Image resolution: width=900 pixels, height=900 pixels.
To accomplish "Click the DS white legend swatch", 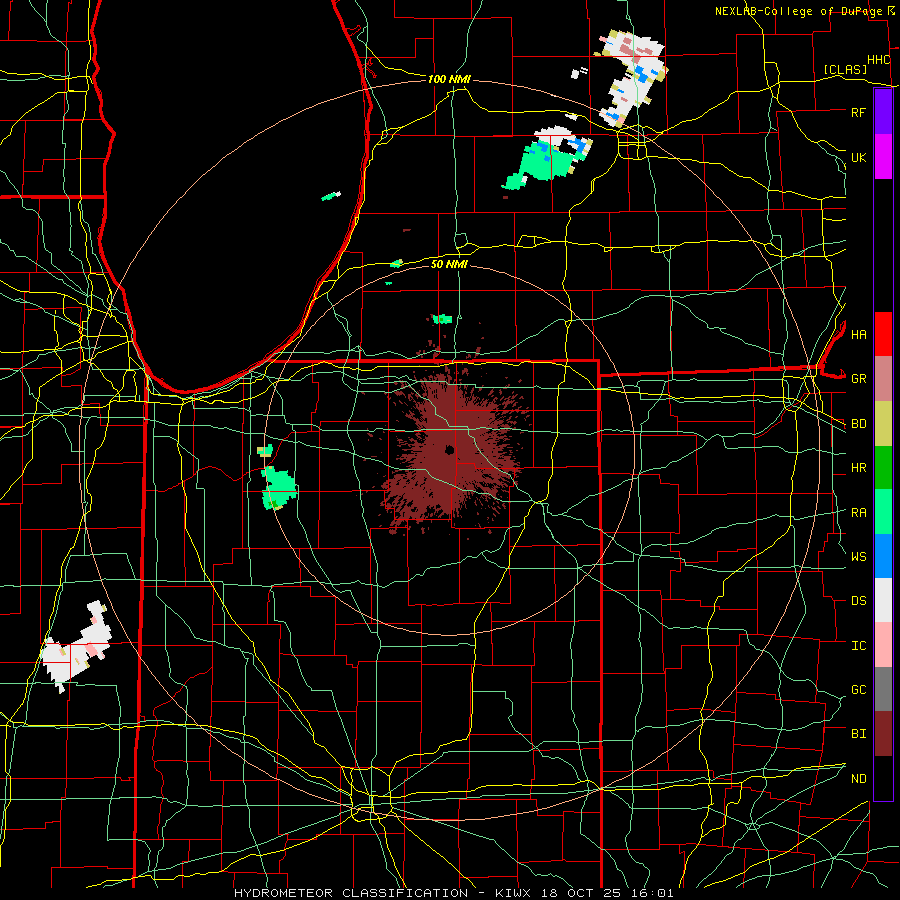I will point(883,600).
